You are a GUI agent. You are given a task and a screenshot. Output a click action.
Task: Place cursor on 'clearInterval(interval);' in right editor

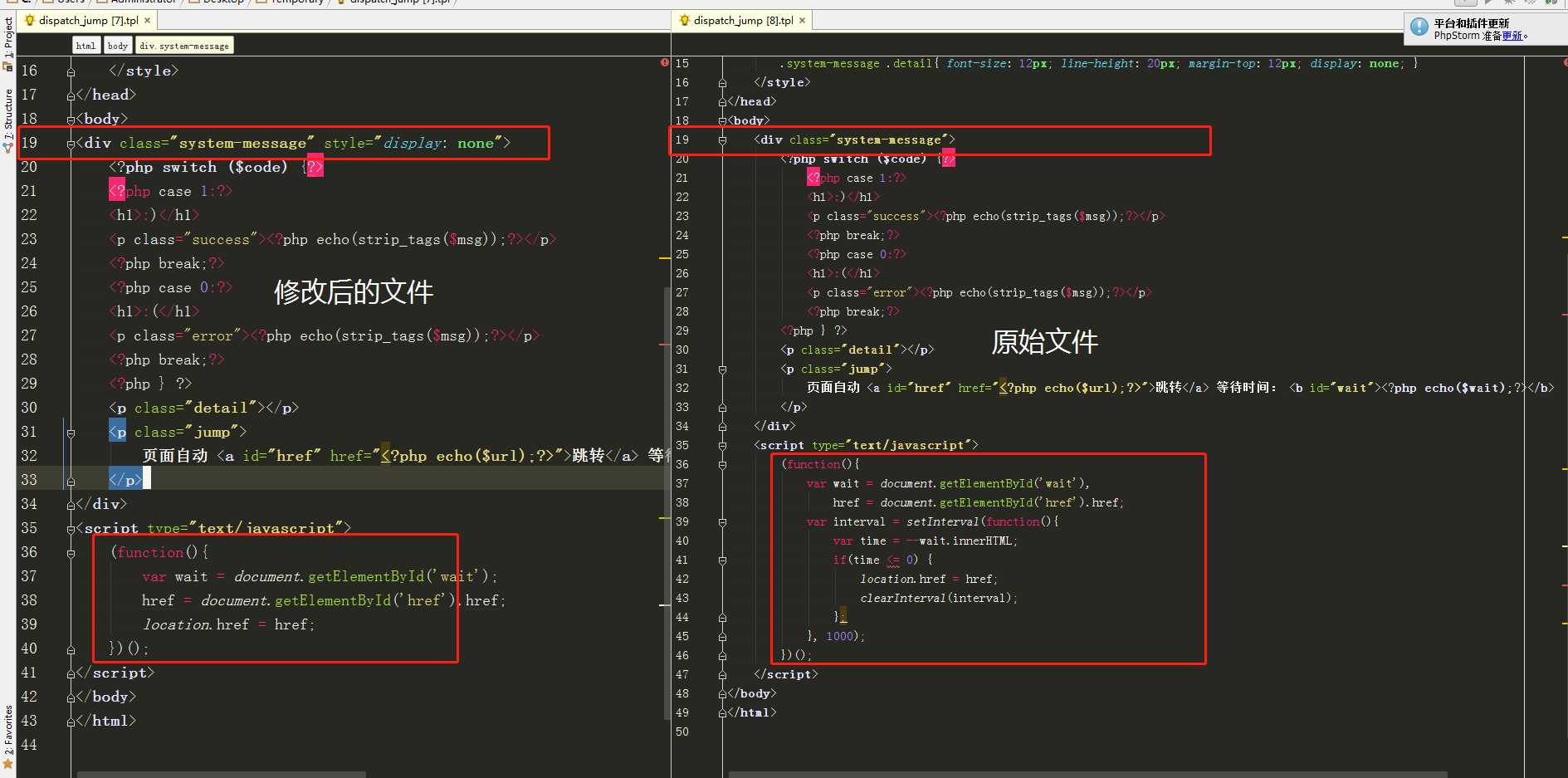(939, 598)
